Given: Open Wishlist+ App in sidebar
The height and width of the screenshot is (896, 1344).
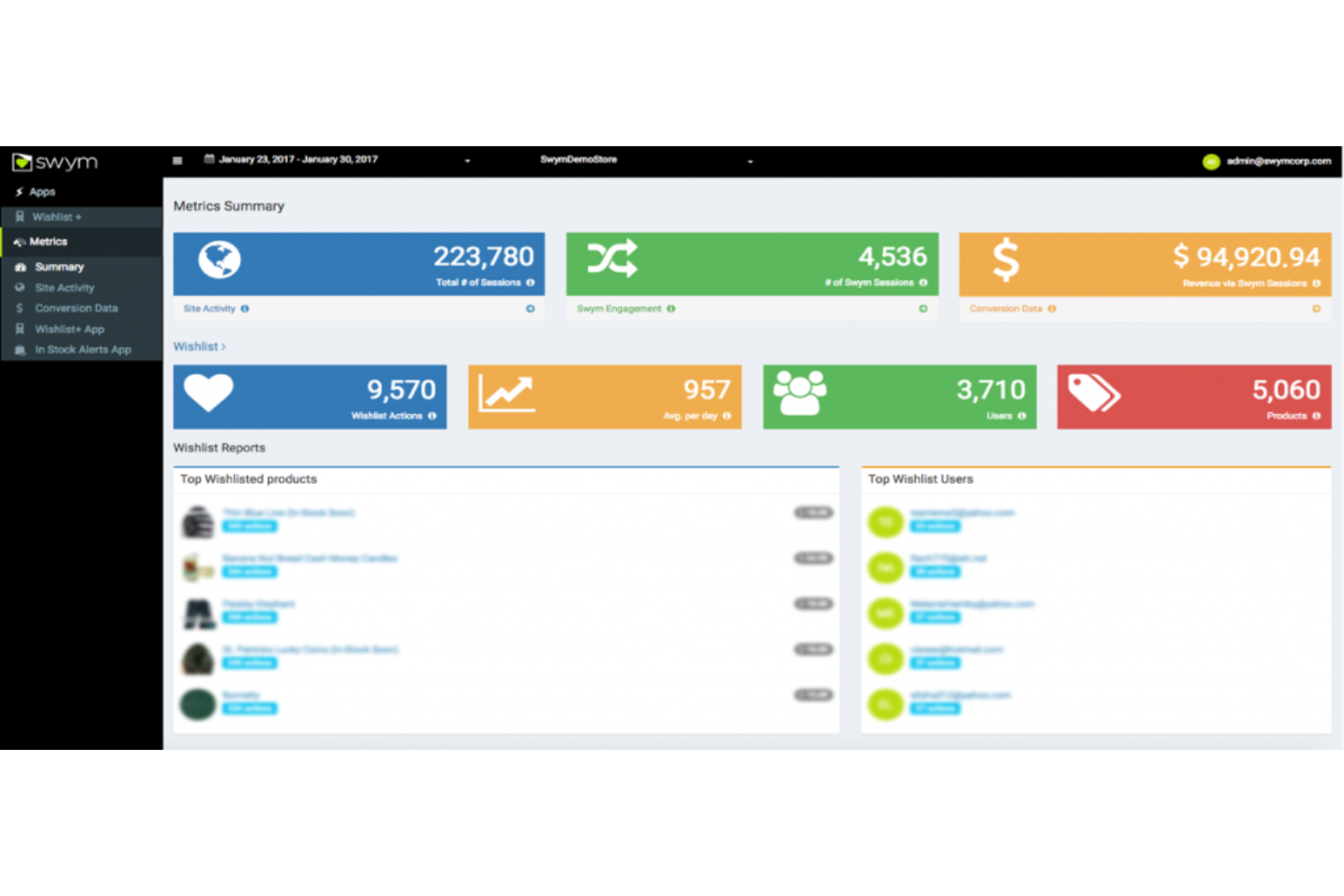Looking at the screenshot, I should pos(70,329).
